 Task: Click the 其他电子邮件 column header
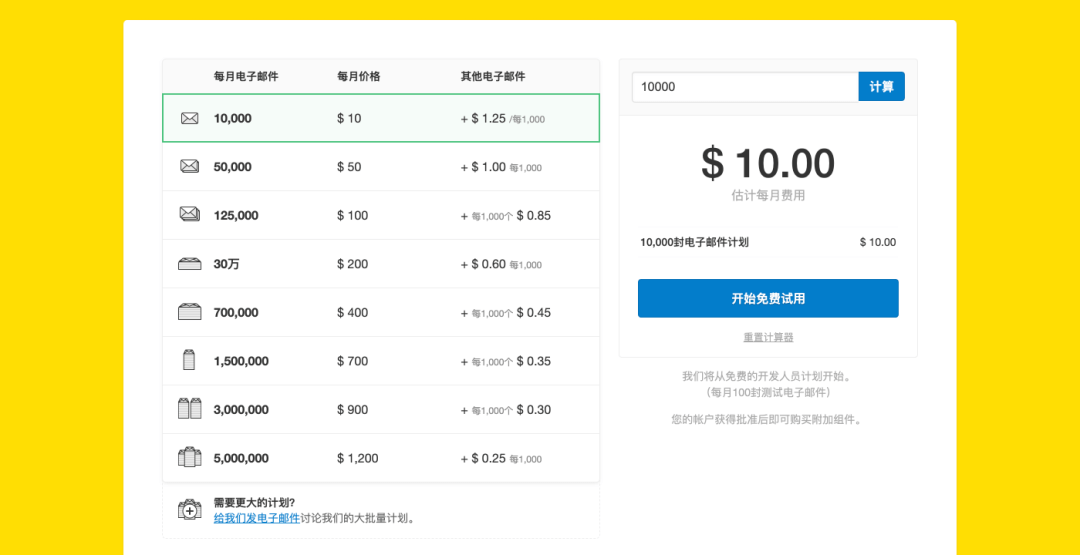tap(492, 76)
